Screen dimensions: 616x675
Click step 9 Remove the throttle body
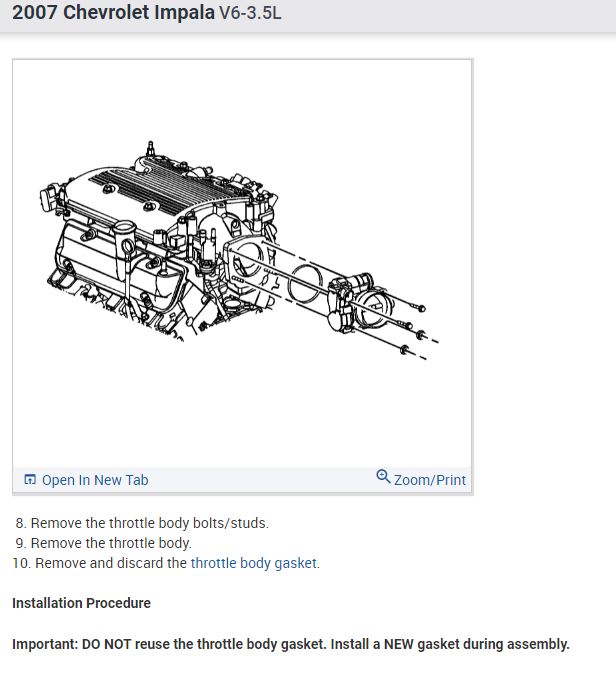coord(103,543)
